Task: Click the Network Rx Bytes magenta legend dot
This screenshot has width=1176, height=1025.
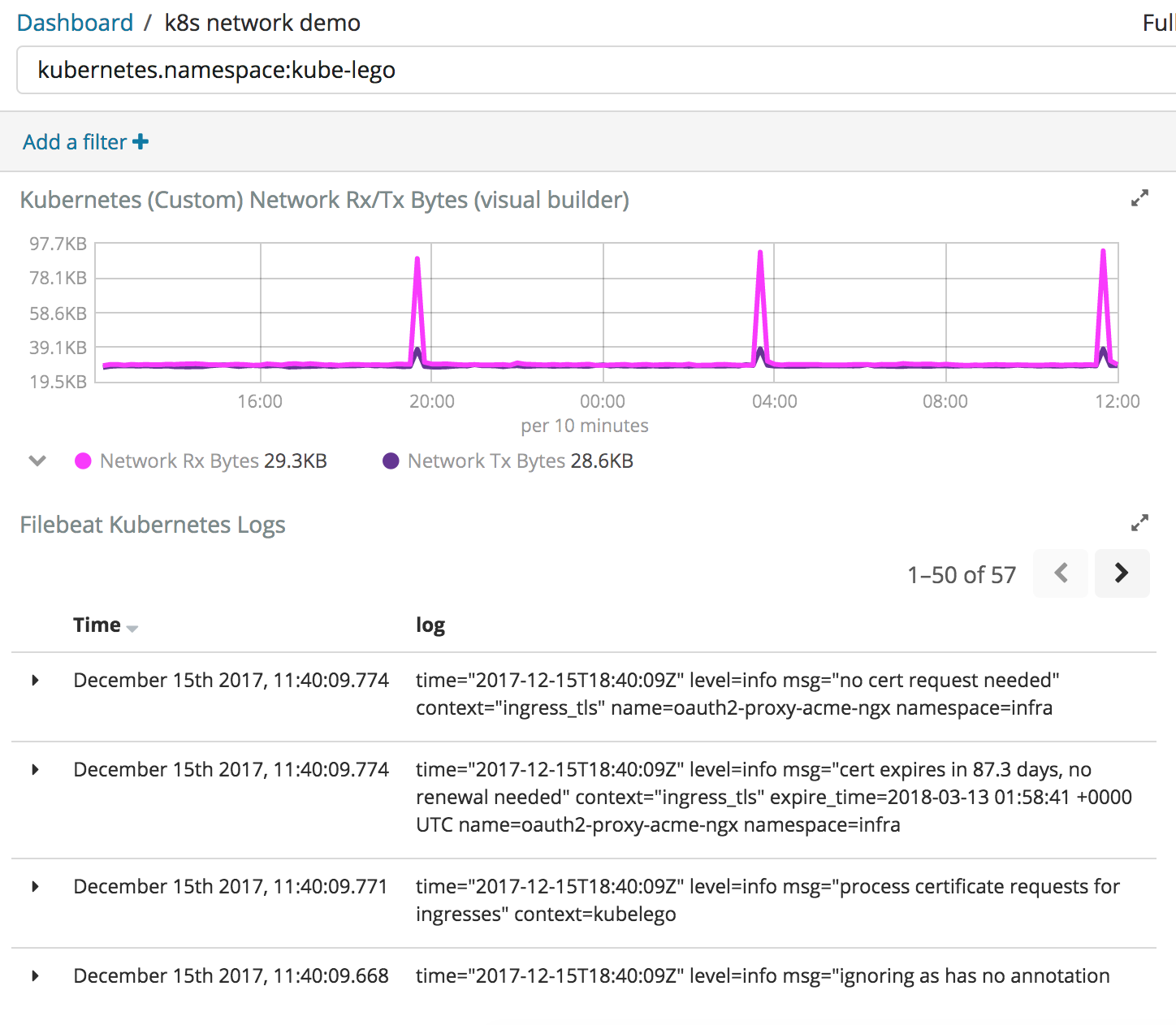Action: [83, 461]
